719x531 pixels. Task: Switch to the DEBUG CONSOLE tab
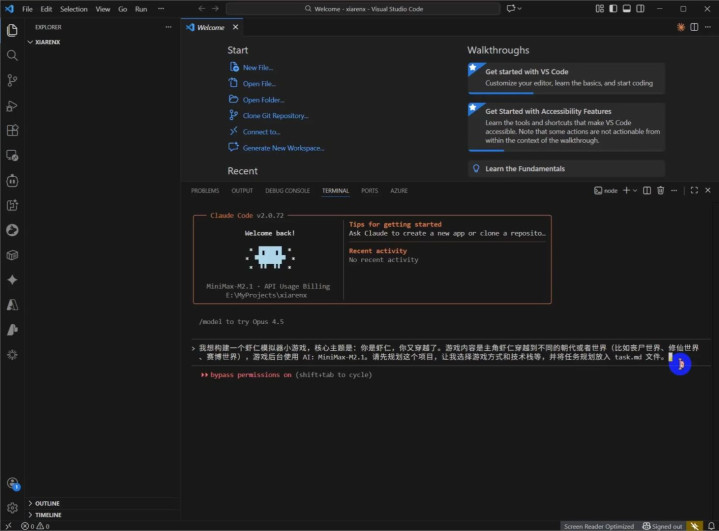(x=287, y=190)
